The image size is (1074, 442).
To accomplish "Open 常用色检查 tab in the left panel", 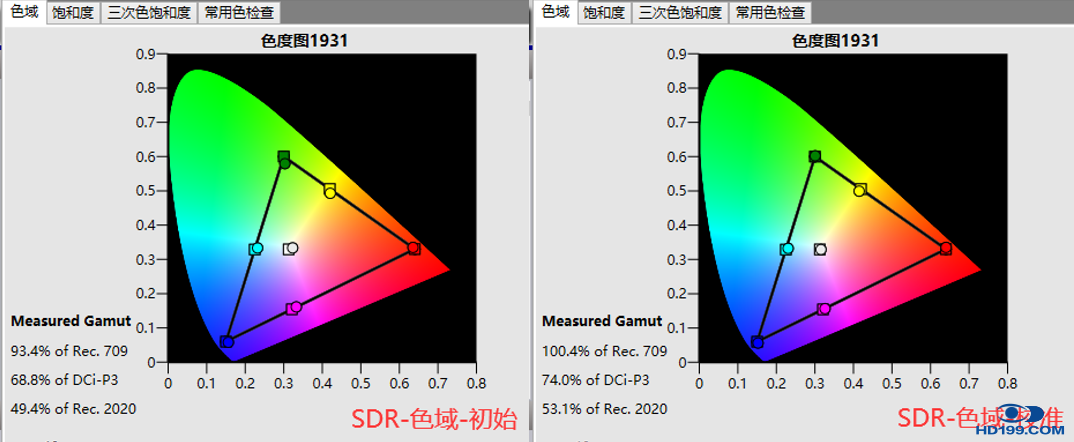I will (x=238, y=12).
